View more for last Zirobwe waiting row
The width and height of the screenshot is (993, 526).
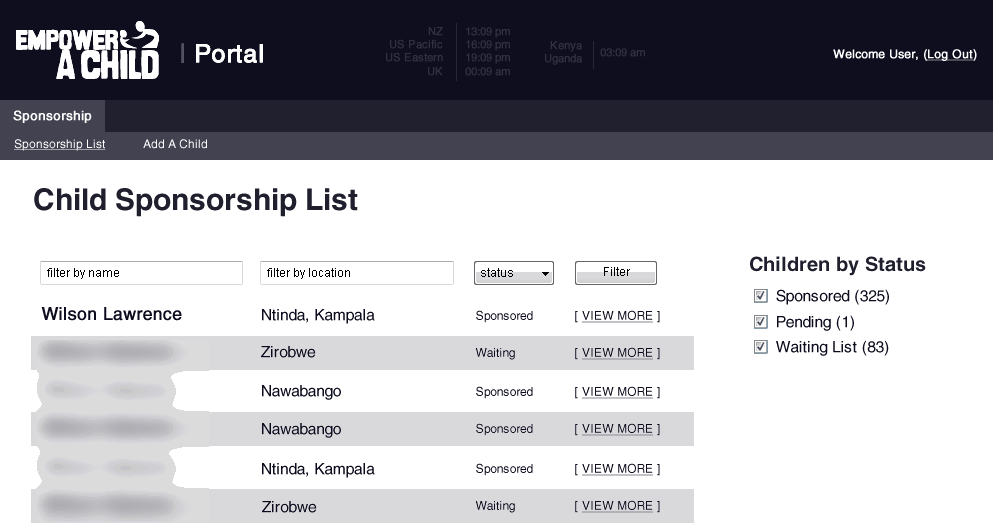(x=617, y=506)
